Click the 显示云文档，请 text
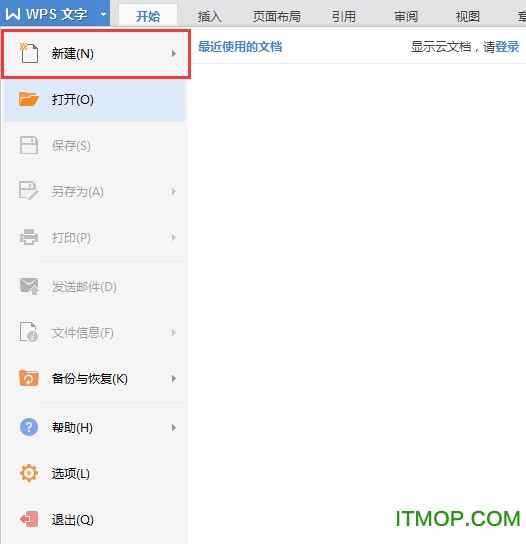 [453, 46]
